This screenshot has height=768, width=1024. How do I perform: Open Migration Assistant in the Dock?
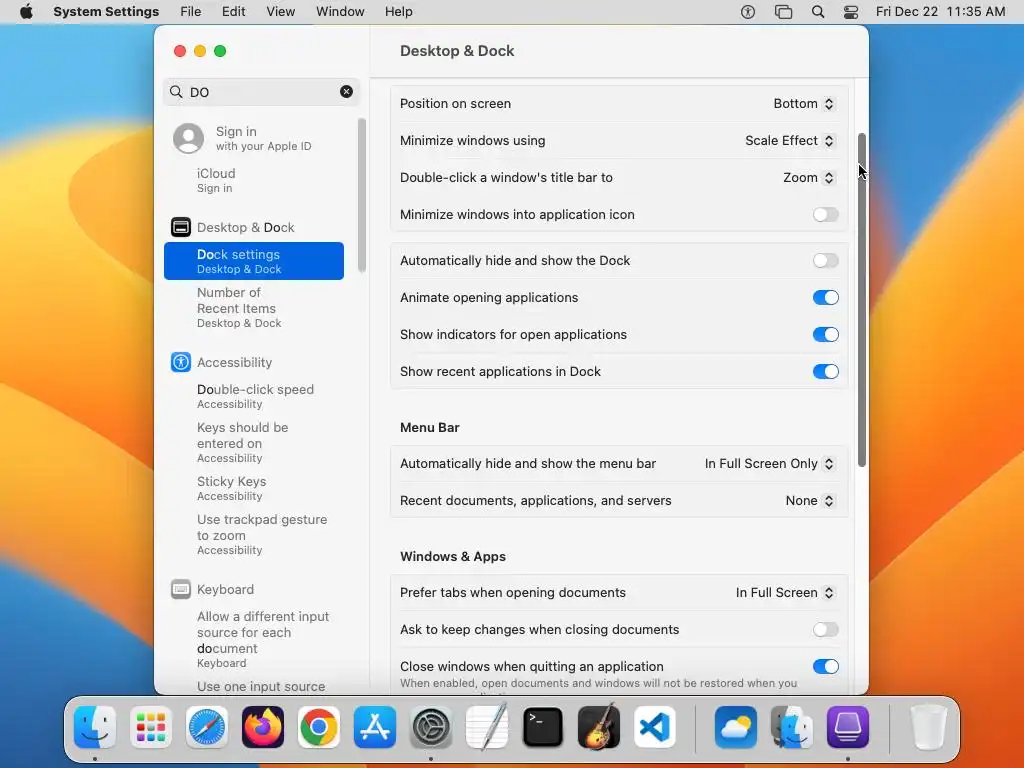coord(792,727)
